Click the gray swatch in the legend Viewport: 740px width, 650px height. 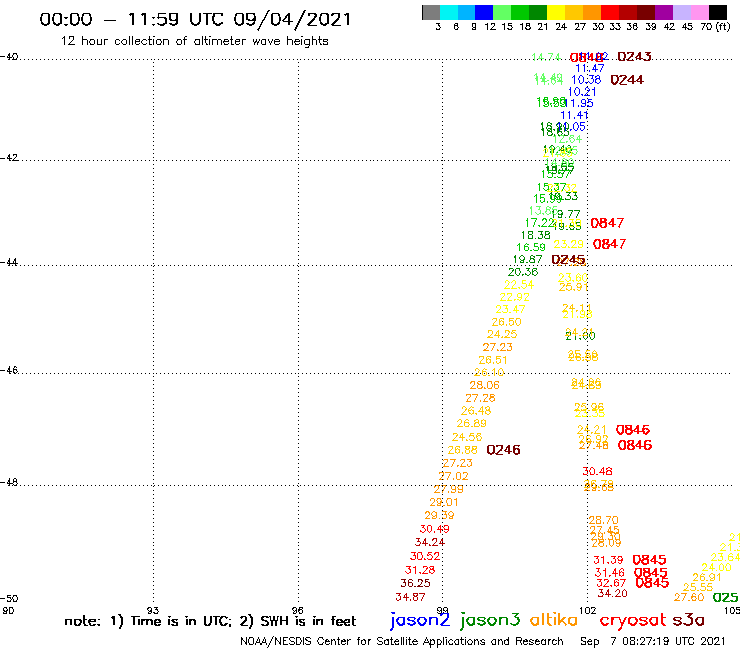point(431,12)
